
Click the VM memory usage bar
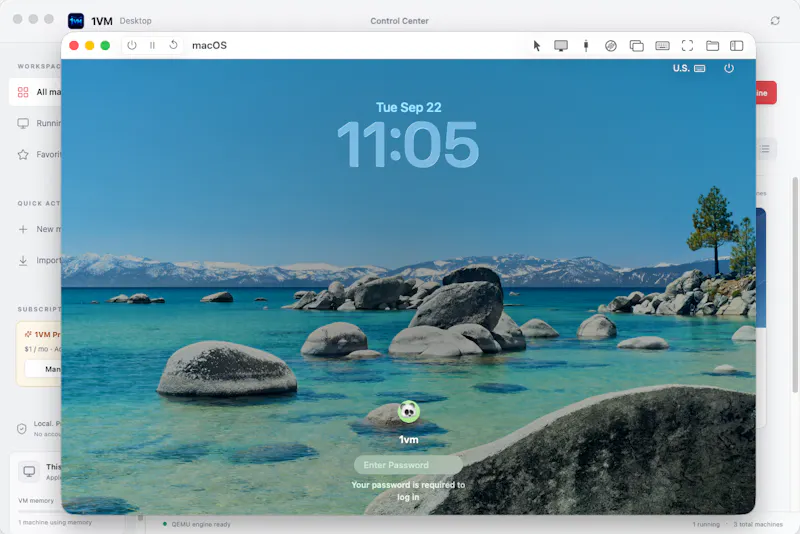[x=40, y=512]
